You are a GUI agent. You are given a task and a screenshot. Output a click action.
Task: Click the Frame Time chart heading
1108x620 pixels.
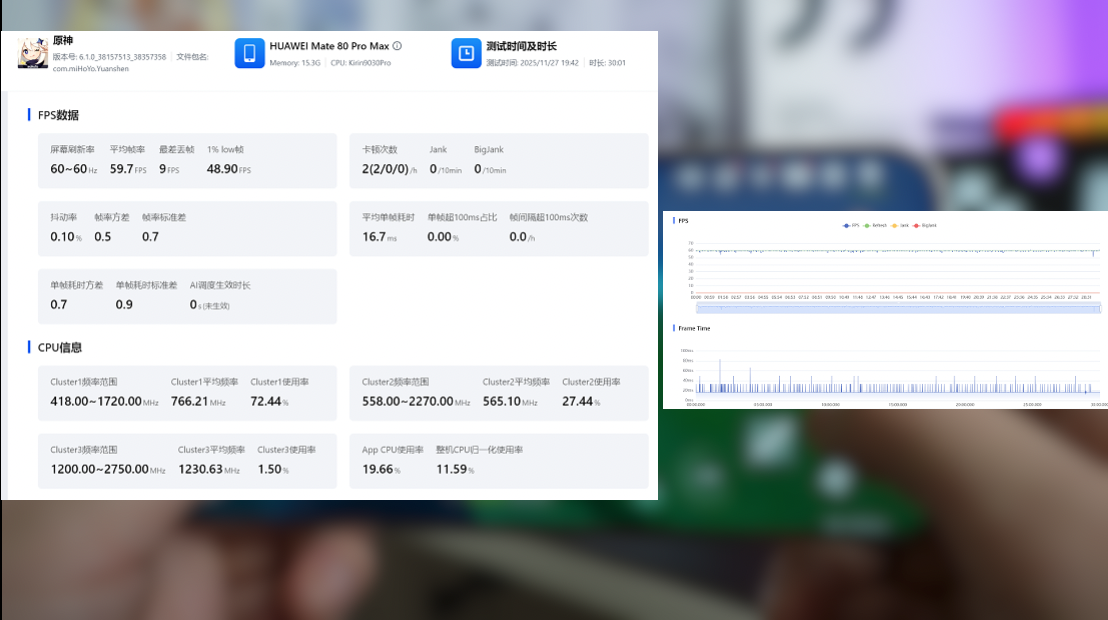pyautogui.click(x=694, y=329)
